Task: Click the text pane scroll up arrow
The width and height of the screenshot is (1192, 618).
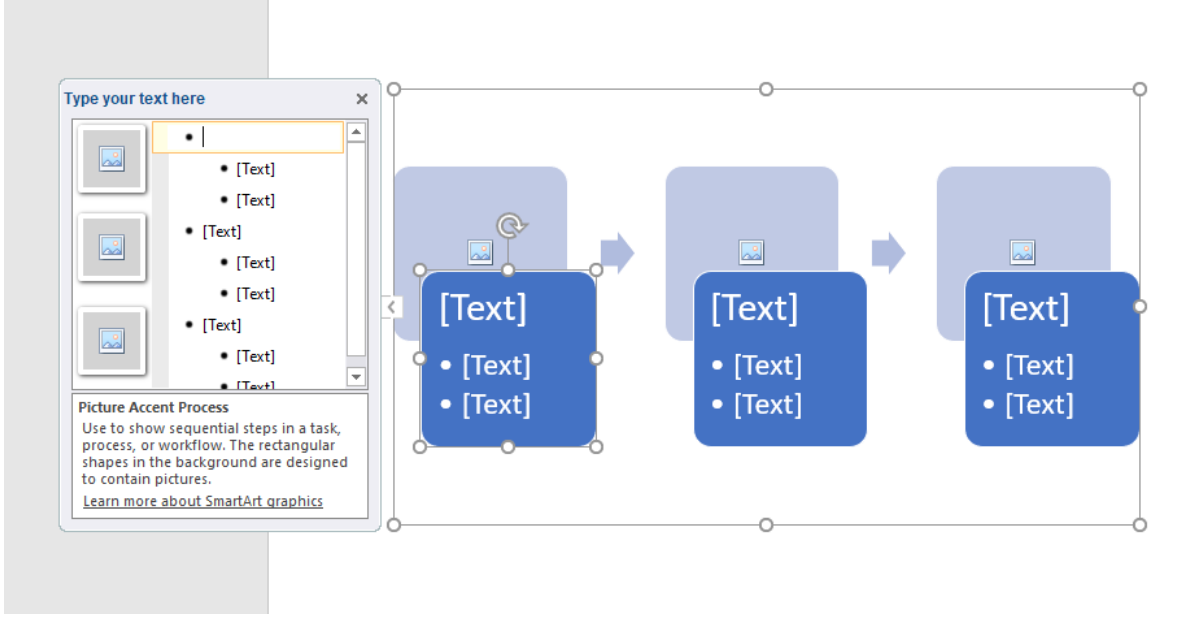Action: [x=356, y=132]
